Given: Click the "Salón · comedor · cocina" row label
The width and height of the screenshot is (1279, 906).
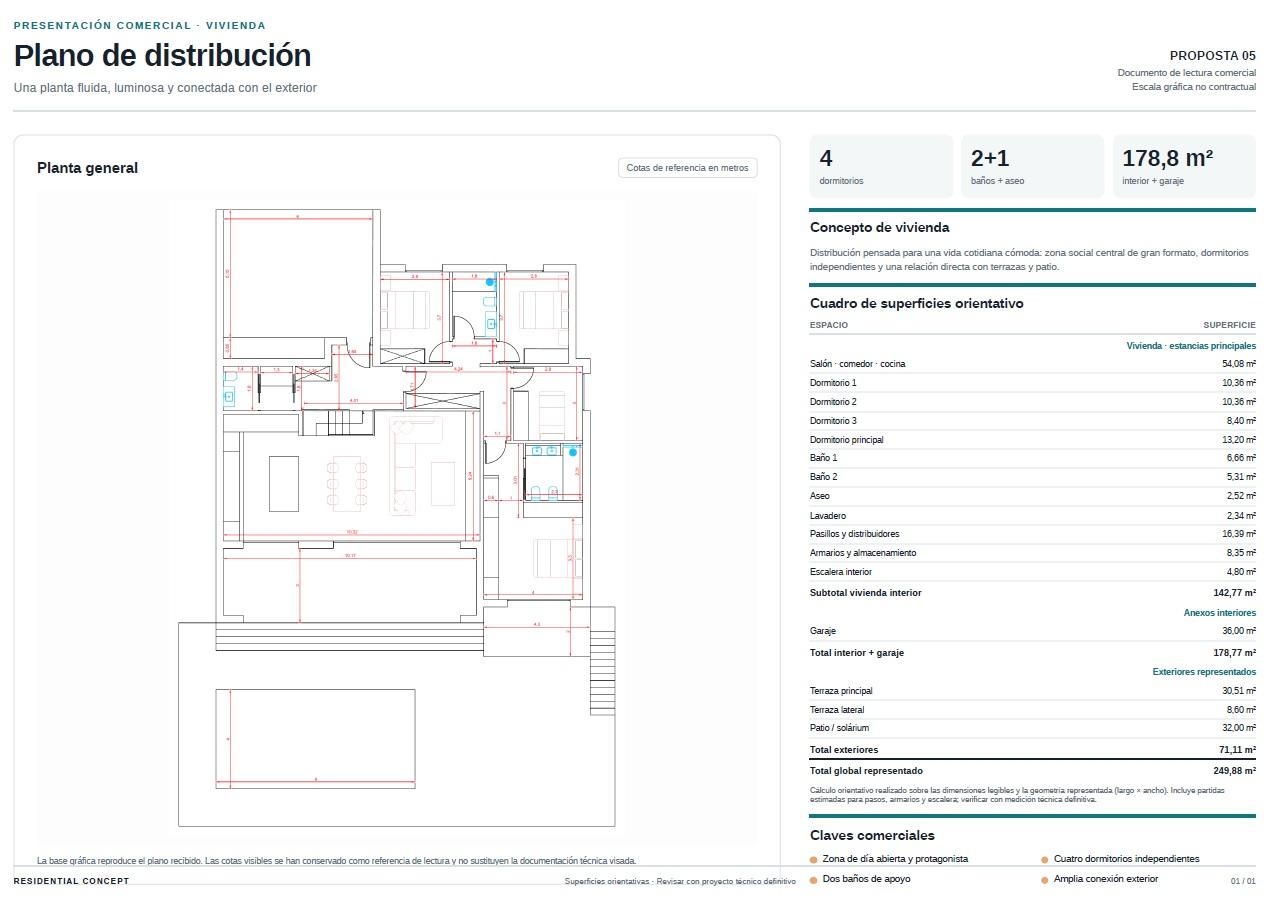Looking at the screenshot, I should 857,364.
